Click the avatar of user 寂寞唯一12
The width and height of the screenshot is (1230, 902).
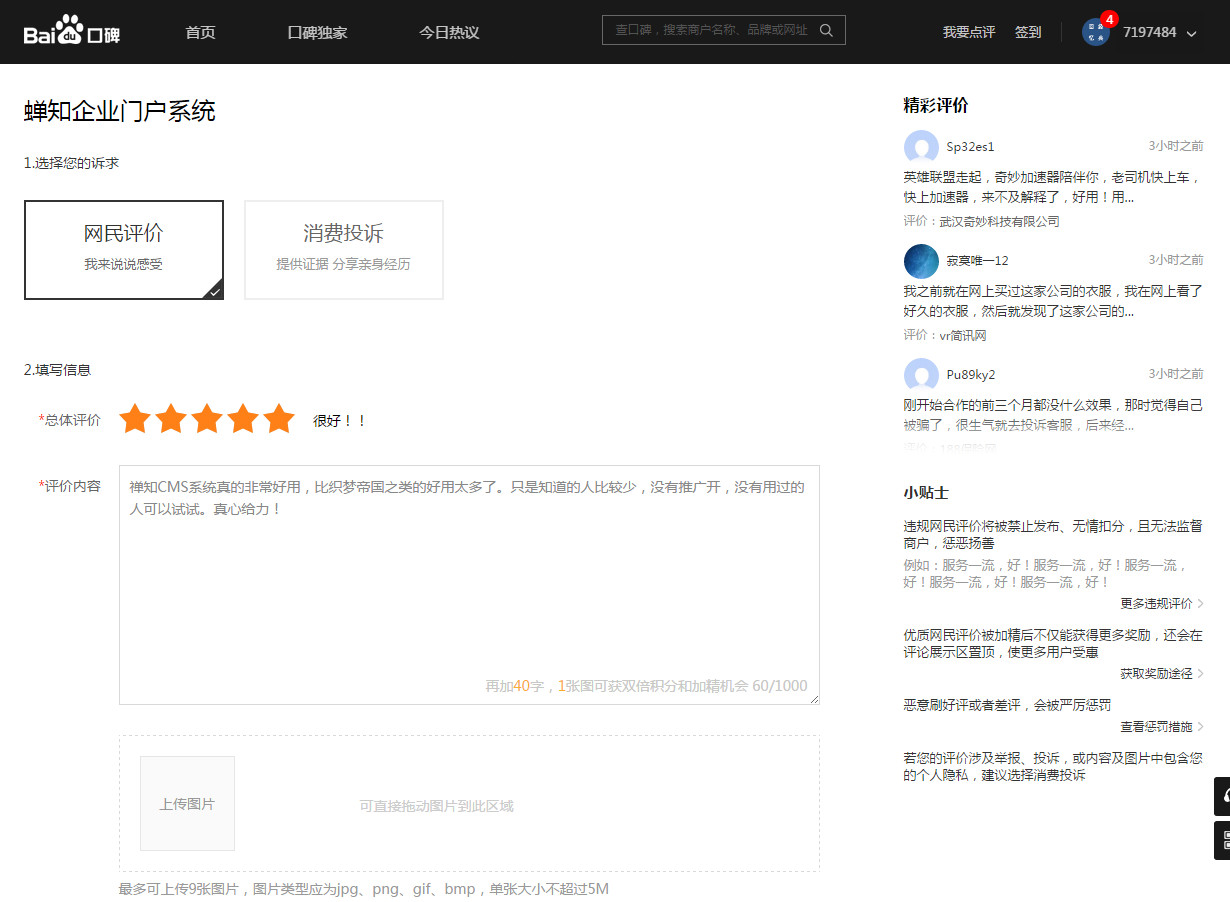pos(921,261)
